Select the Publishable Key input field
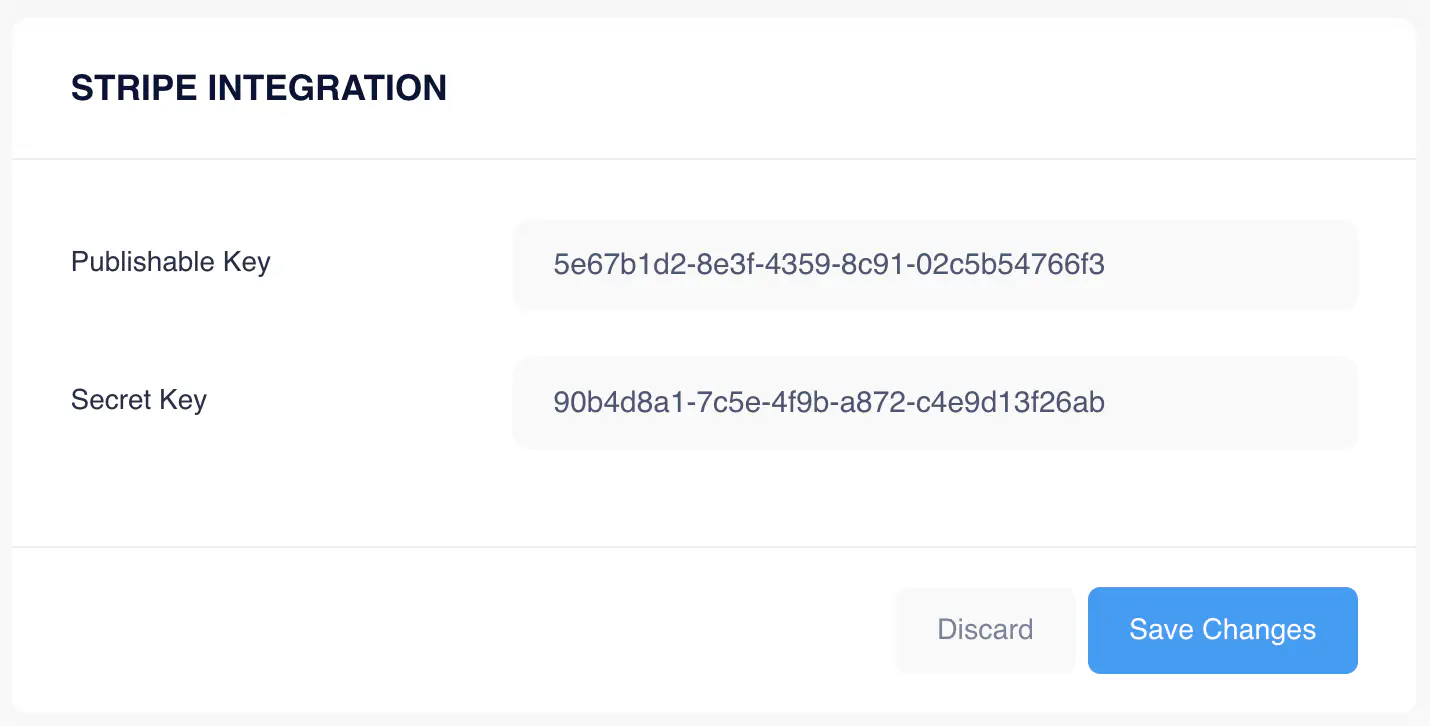The width and height of the screenshot is (1430, 726). pyautogui.click(x=935, y=263)
